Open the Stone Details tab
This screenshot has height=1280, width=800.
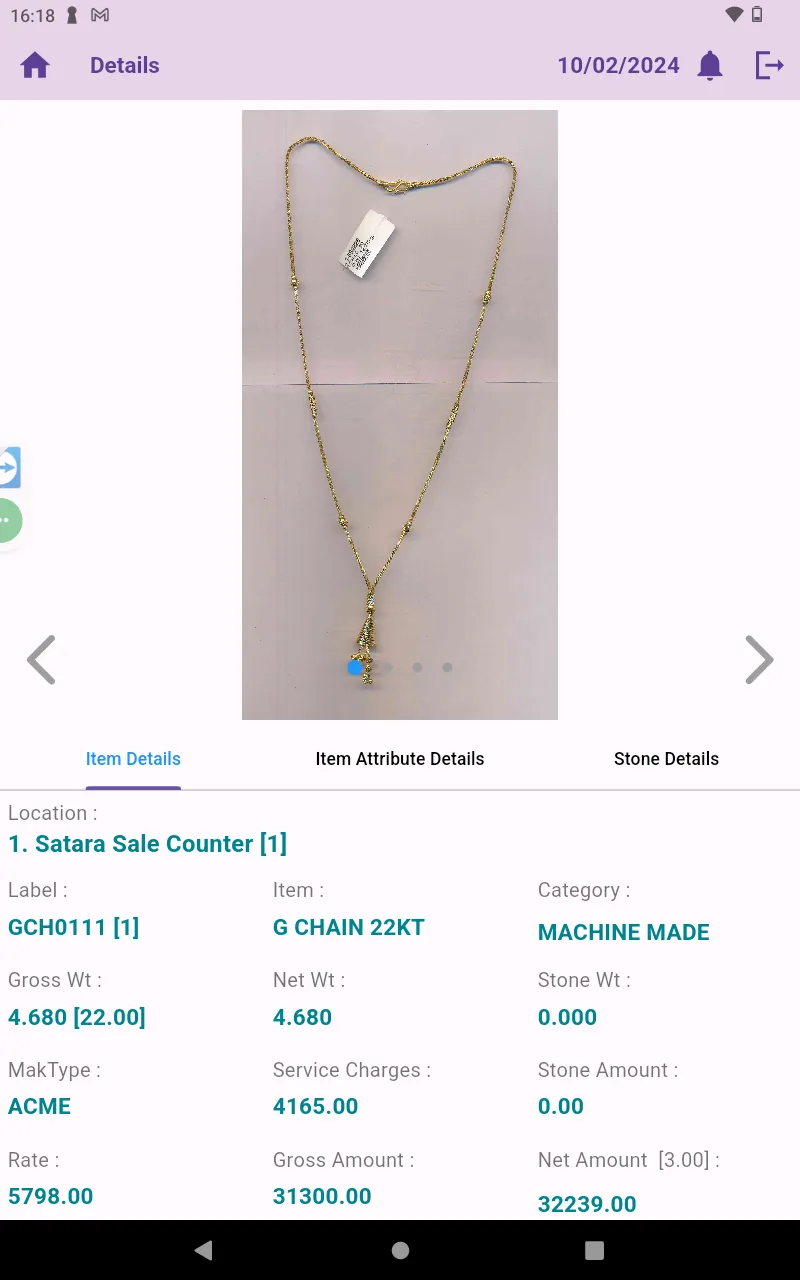coord(666,759)
